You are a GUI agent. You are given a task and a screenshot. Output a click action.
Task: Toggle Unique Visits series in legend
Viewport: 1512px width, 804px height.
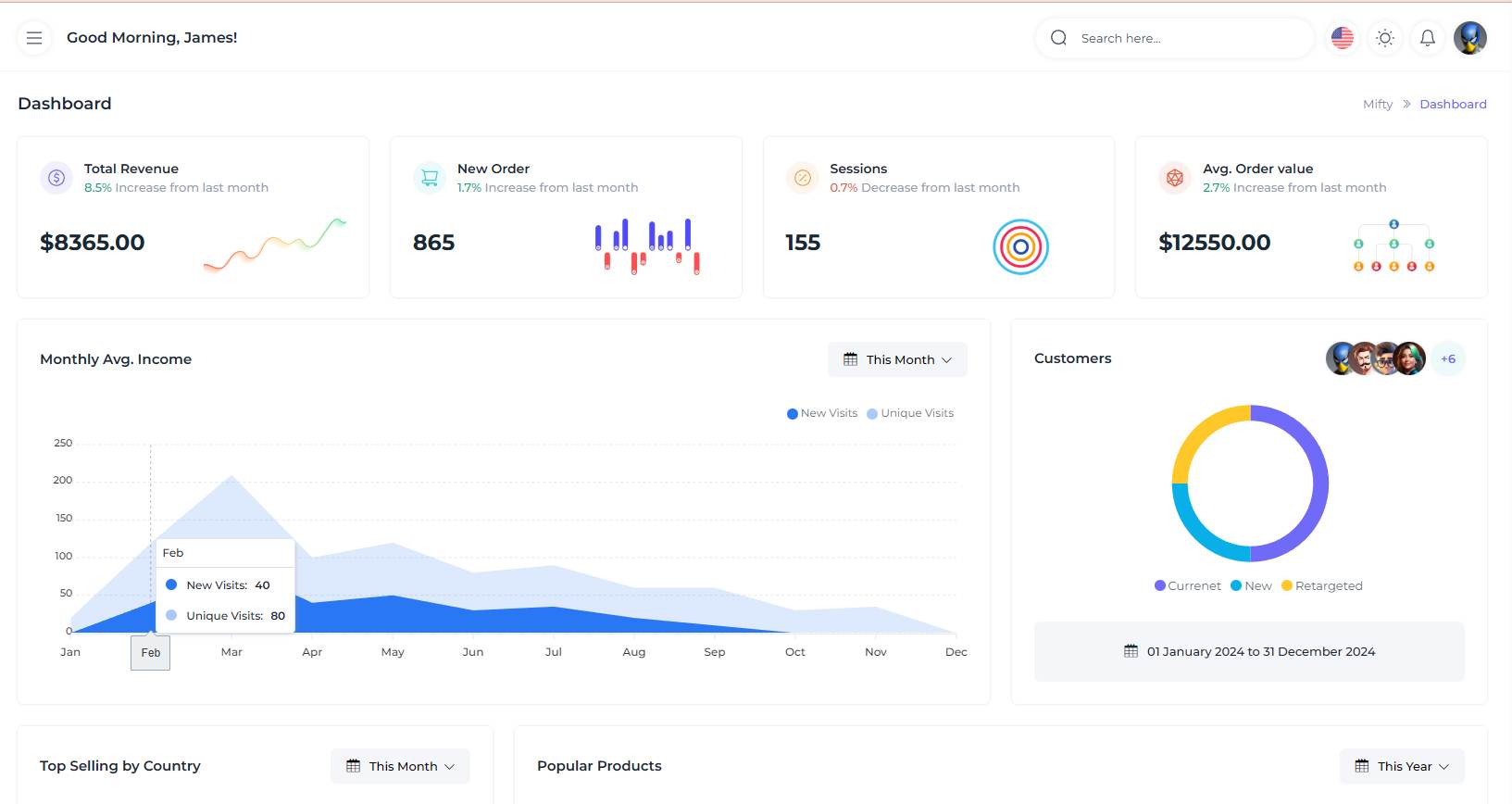click(x=910, y=413)
